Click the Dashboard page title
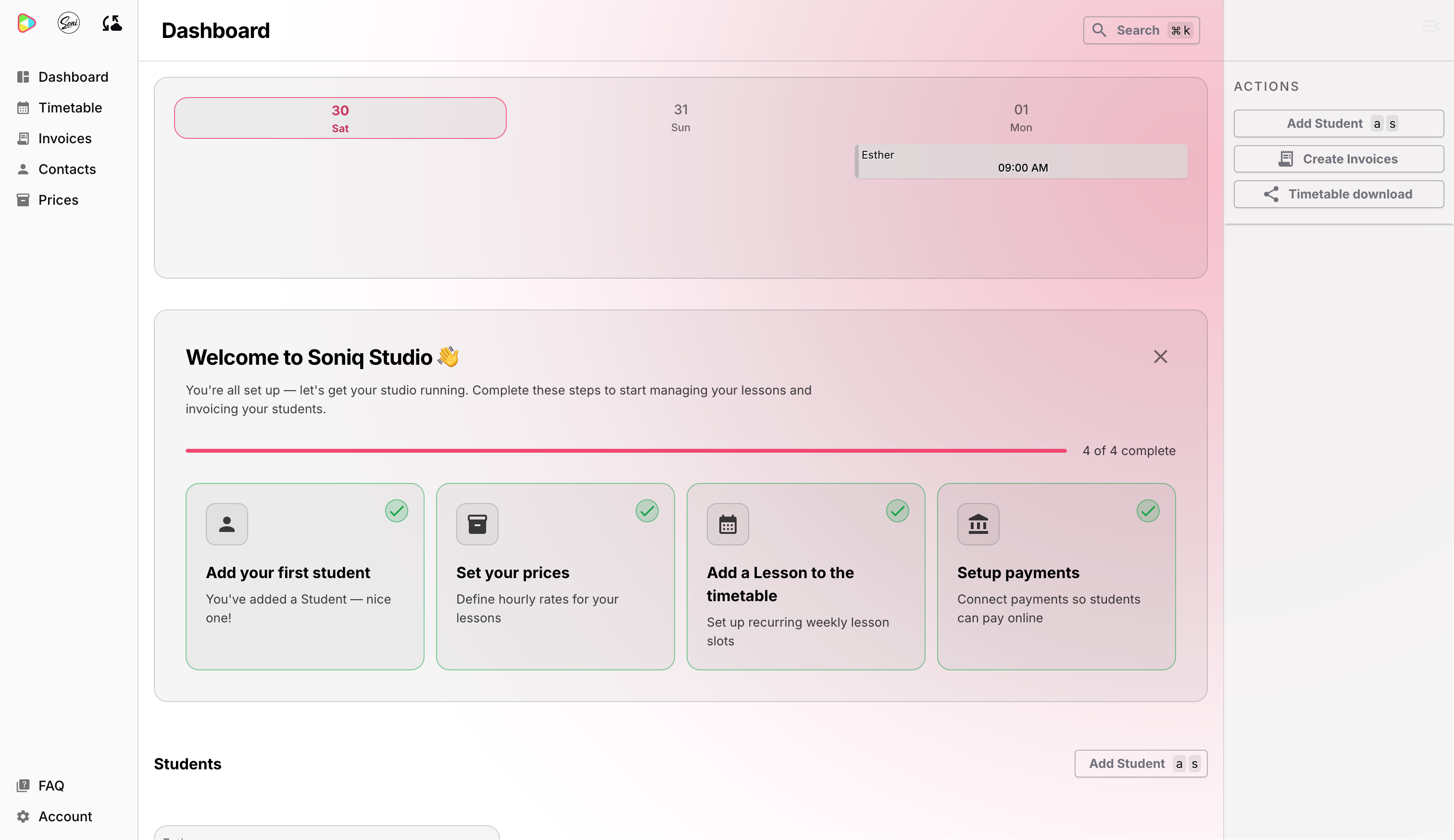 pyautogui.click(x=215, y=31)
